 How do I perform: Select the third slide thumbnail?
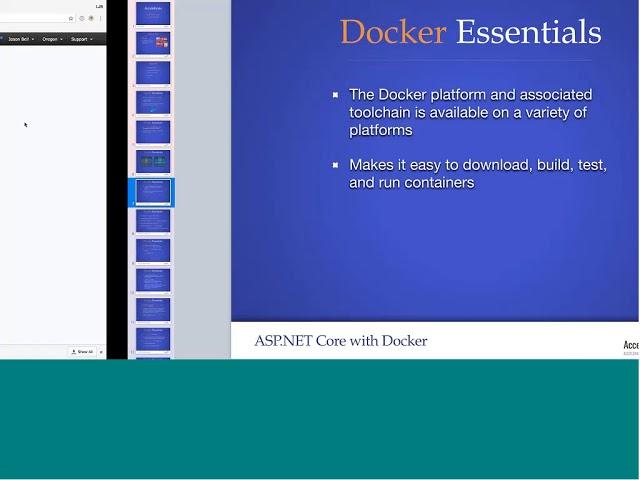(153, 73)
